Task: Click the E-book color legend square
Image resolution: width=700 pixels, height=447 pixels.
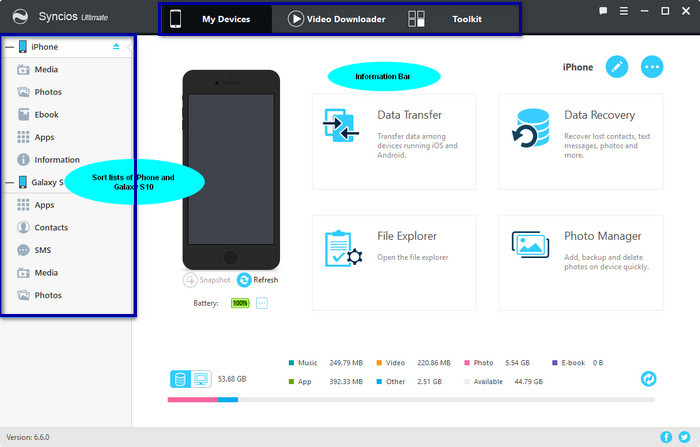Action: (554, 363)
